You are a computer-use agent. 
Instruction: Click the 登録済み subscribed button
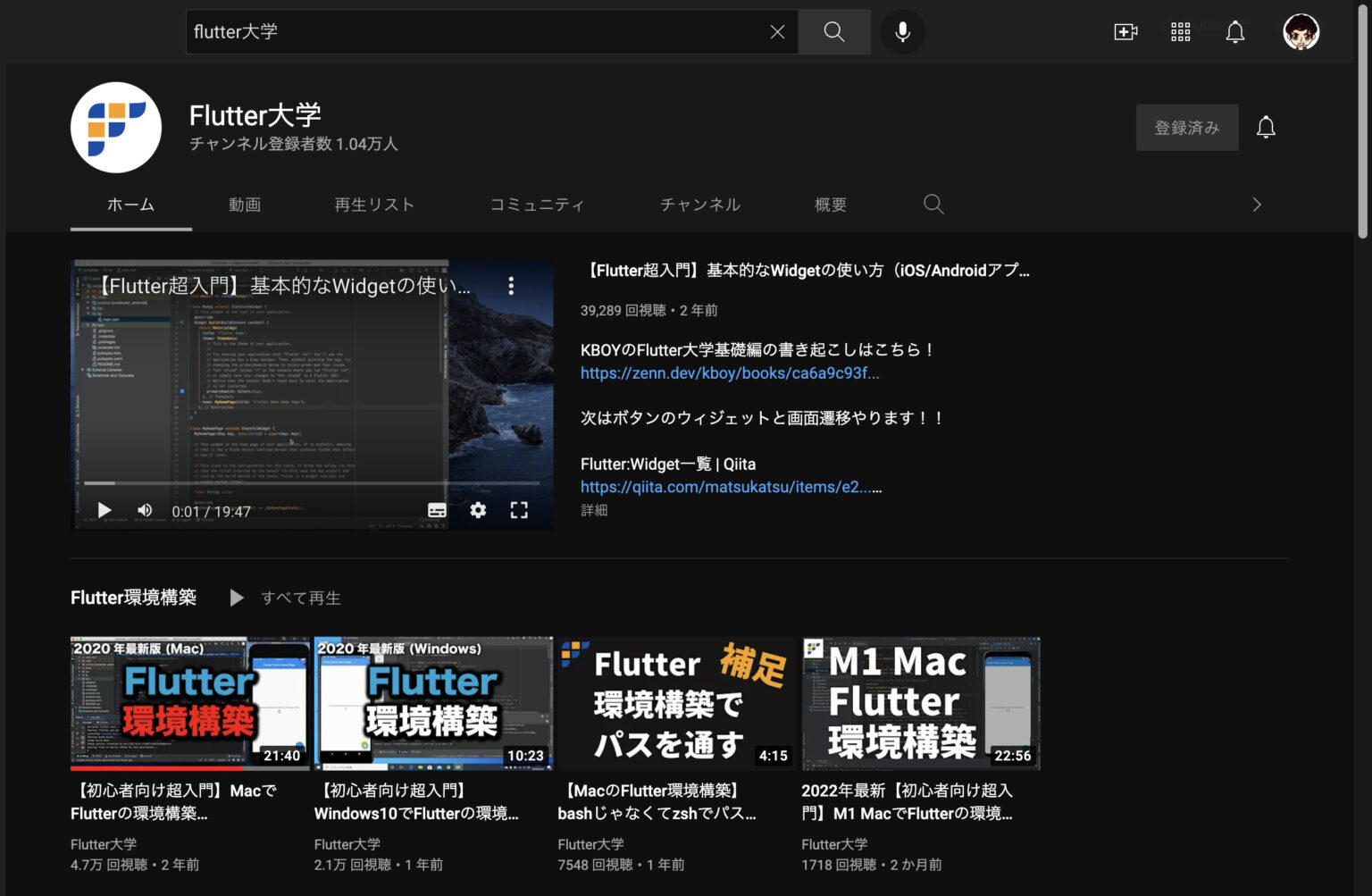1187,127
